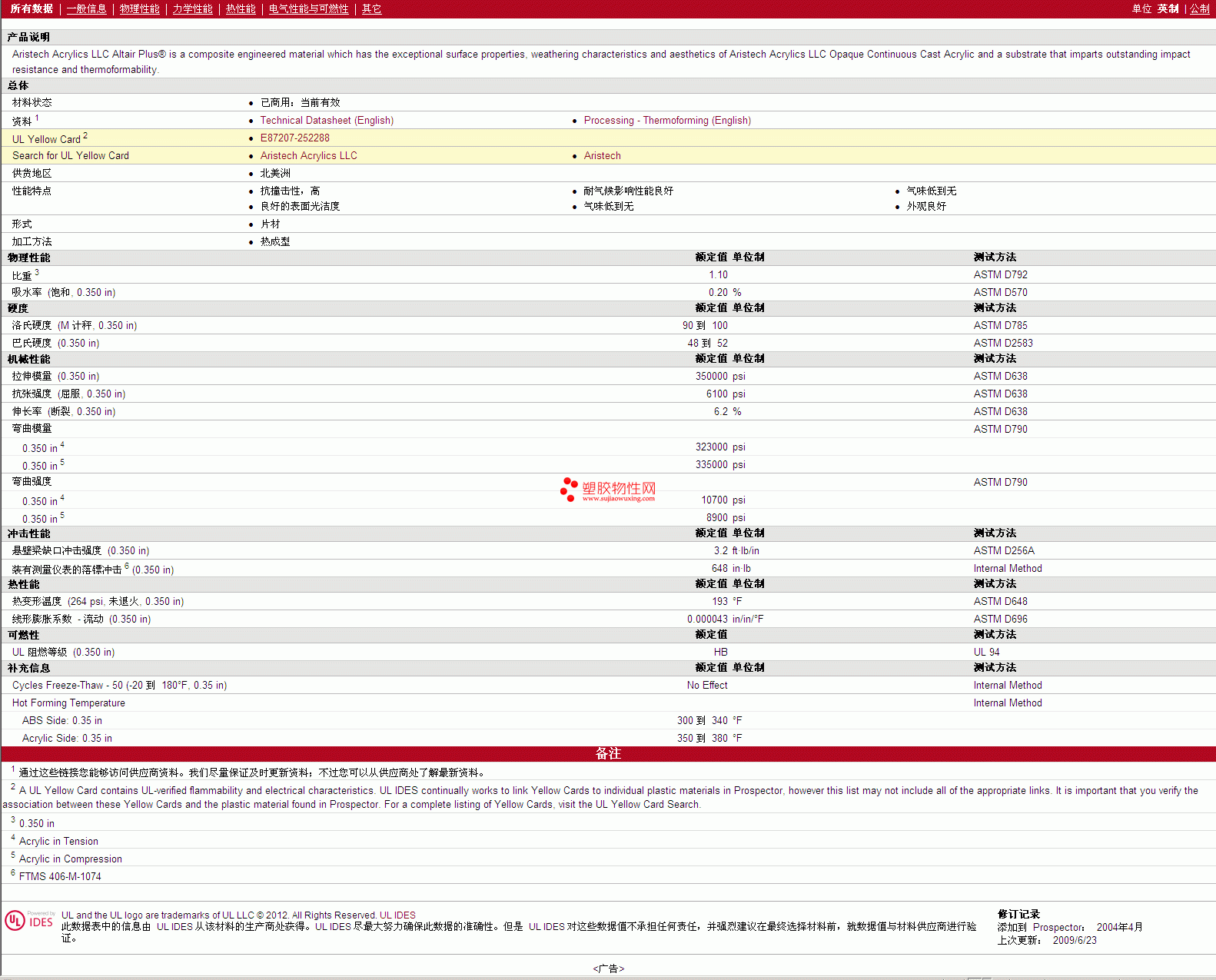Screen dimensions: 1216x980
Task: Click the short Aristech search link
Action: click(x=602, y=156)
